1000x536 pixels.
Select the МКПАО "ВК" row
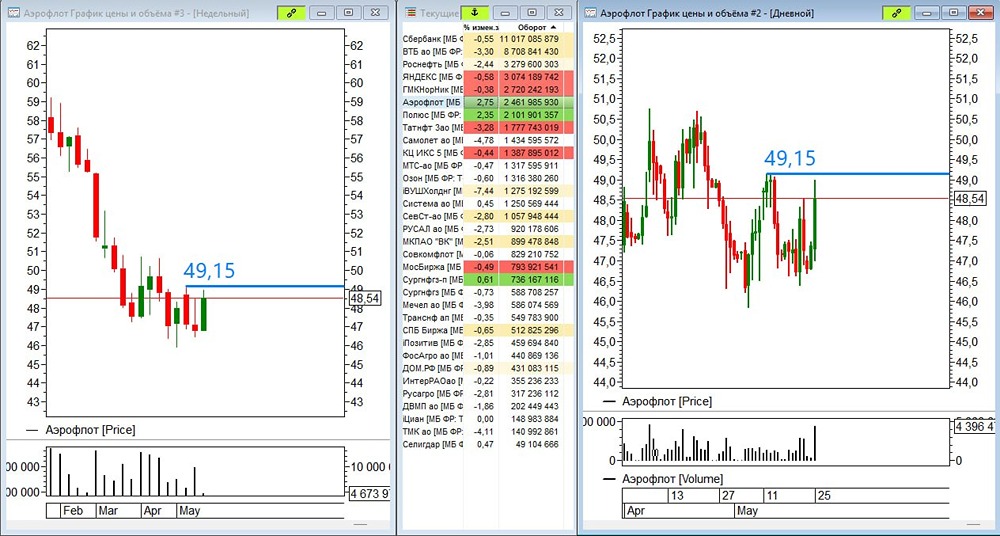pos(486,242)
